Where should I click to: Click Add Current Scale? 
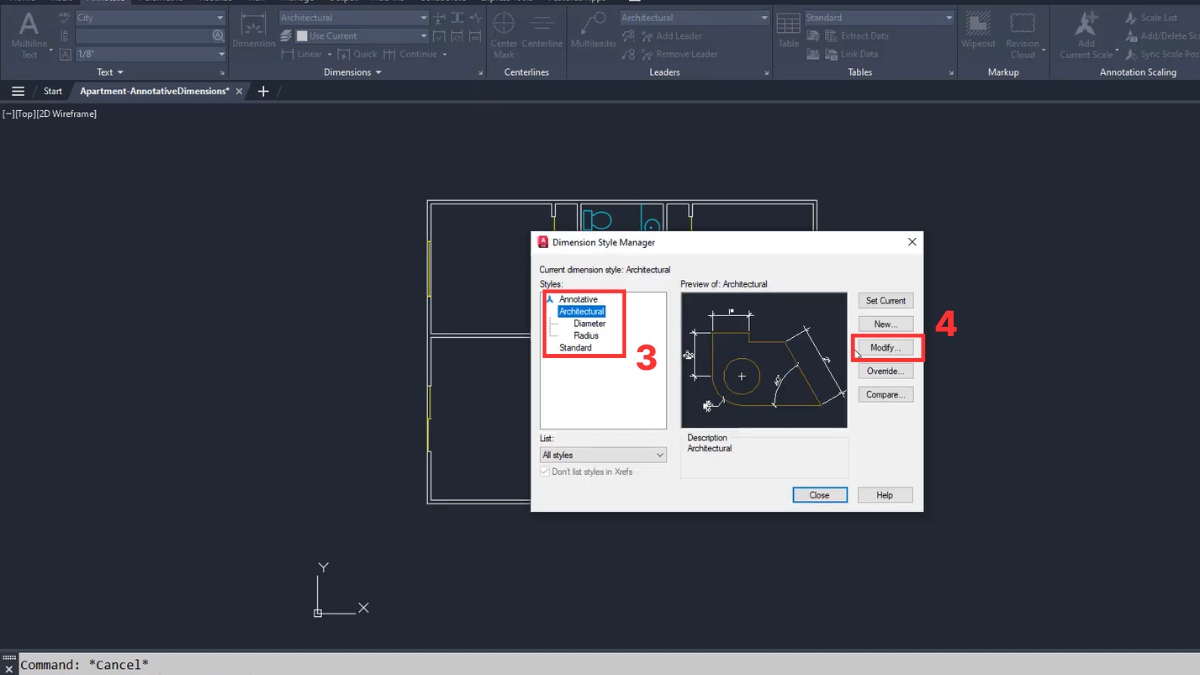coord(1086,35)
